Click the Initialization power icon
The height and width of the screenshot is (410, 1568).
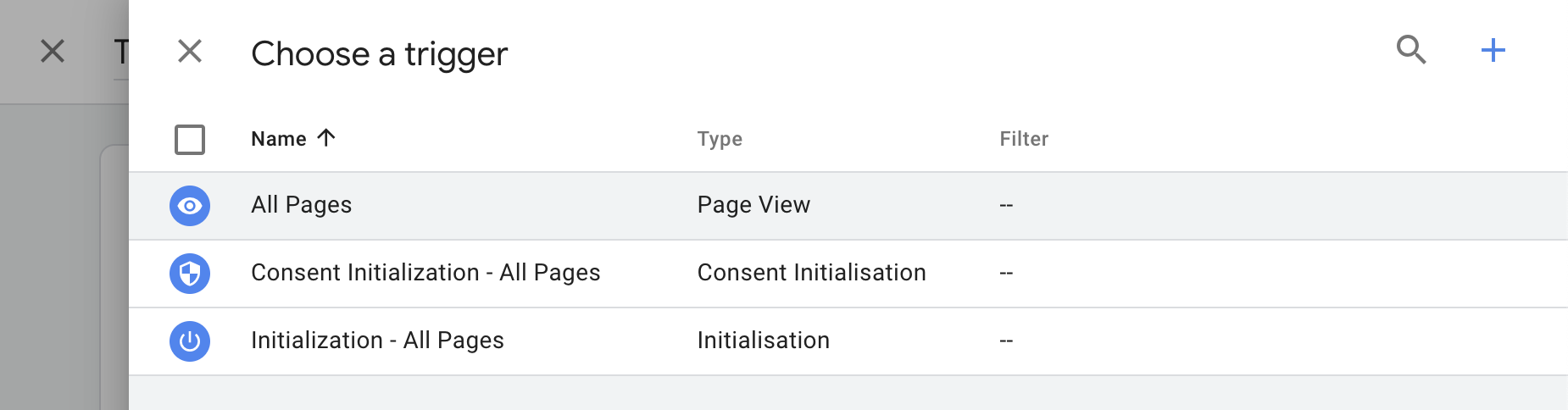(190, 341)
